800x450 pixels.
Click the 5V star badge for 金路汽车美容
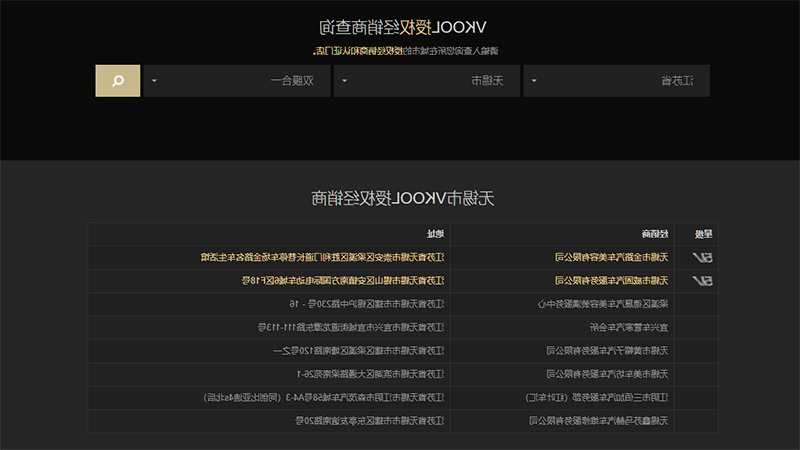pyautogui.click(x=703, y=258)
